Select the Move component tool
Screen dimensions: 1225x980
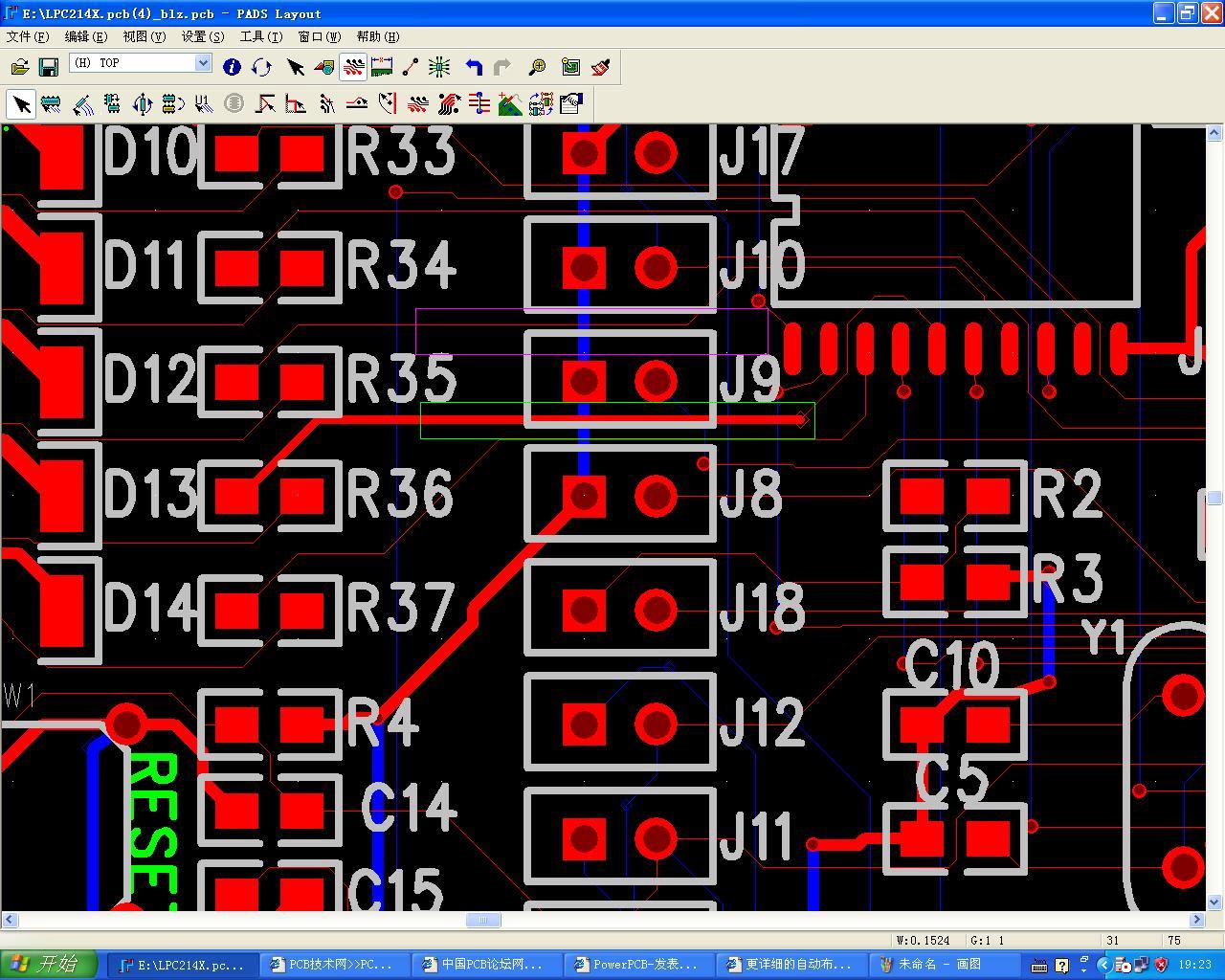click(x=52, y=103)
